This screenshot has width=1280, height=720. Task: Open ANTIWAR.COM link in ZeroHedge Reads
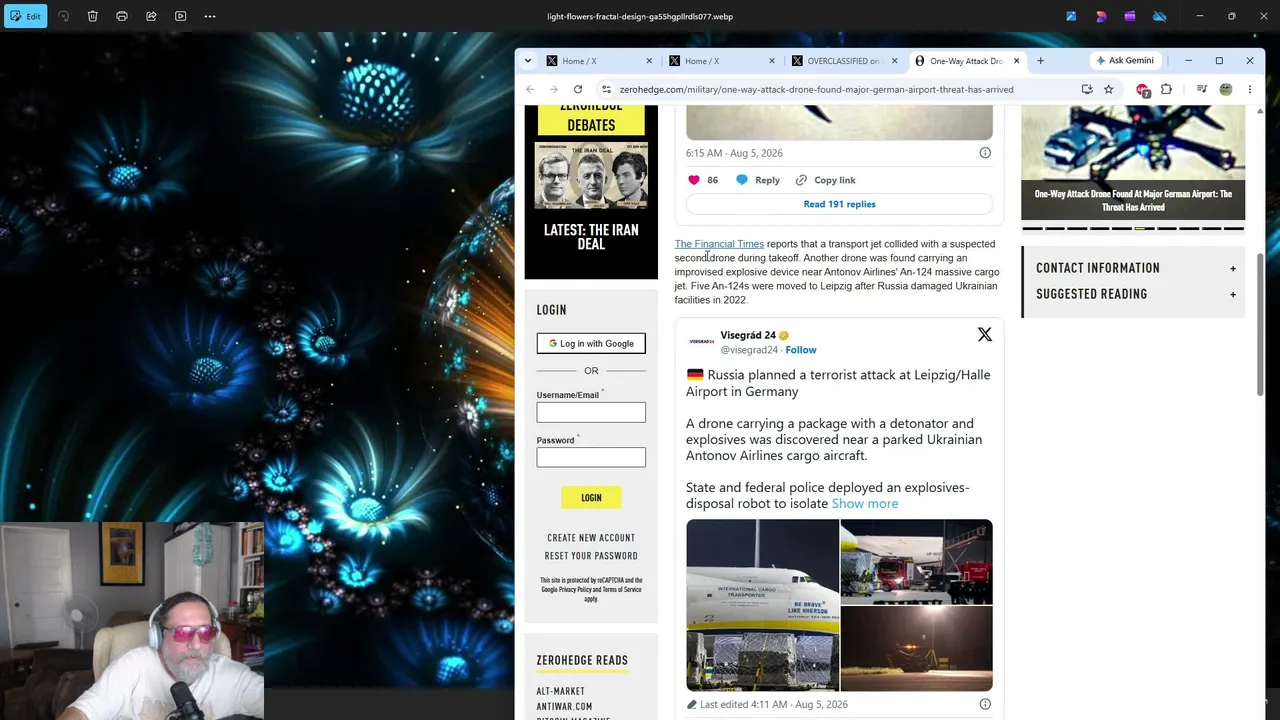tap(564, 706)
